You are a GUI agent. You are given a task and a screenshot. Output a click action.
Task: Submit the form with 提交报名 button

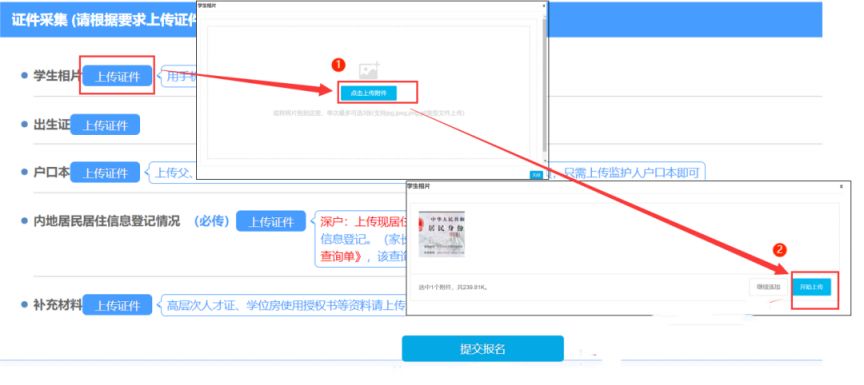click(483, 349)
